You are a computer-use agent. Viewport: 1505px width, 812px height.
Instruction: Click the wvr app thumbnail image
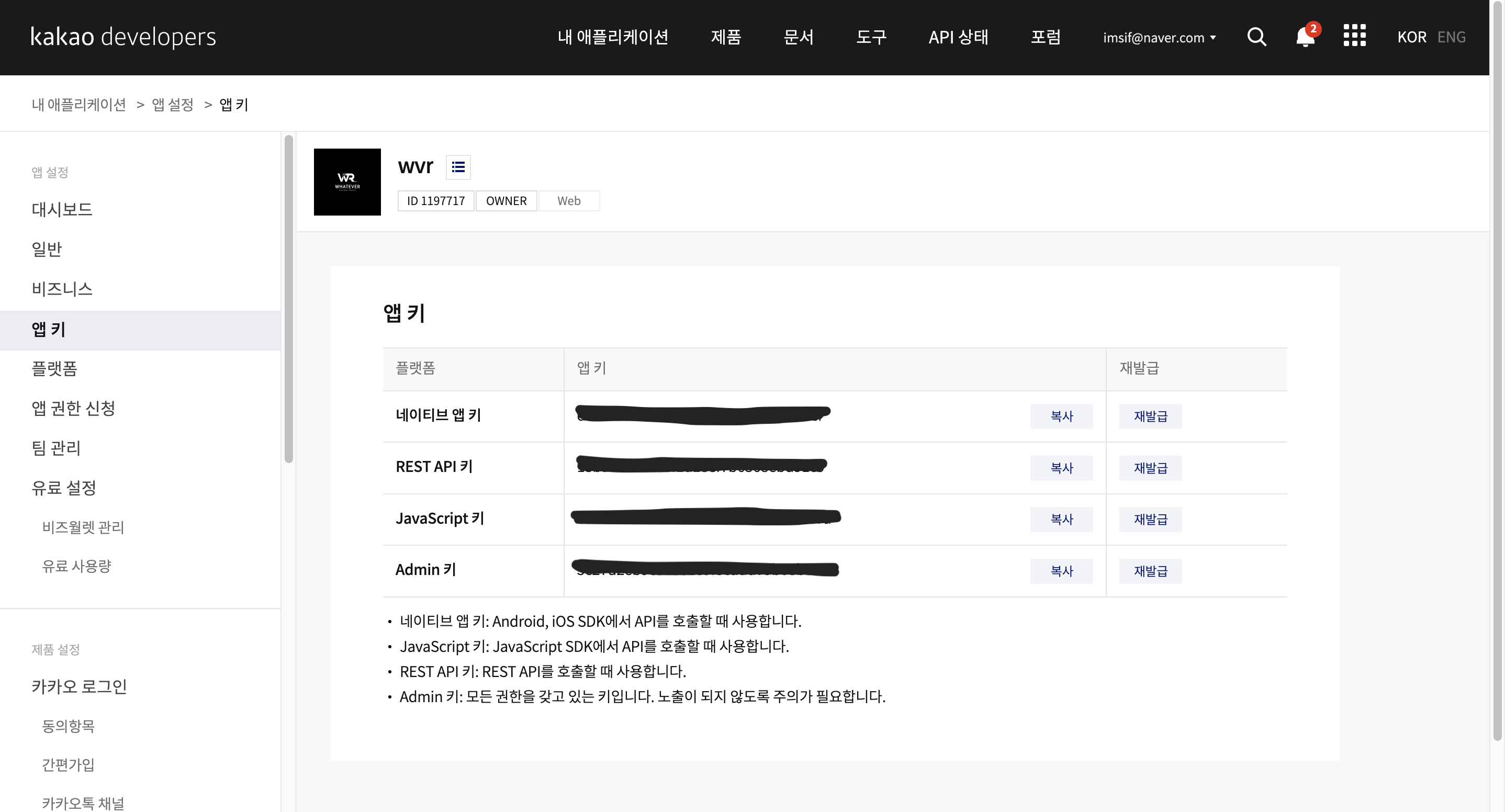coord(347,182)
